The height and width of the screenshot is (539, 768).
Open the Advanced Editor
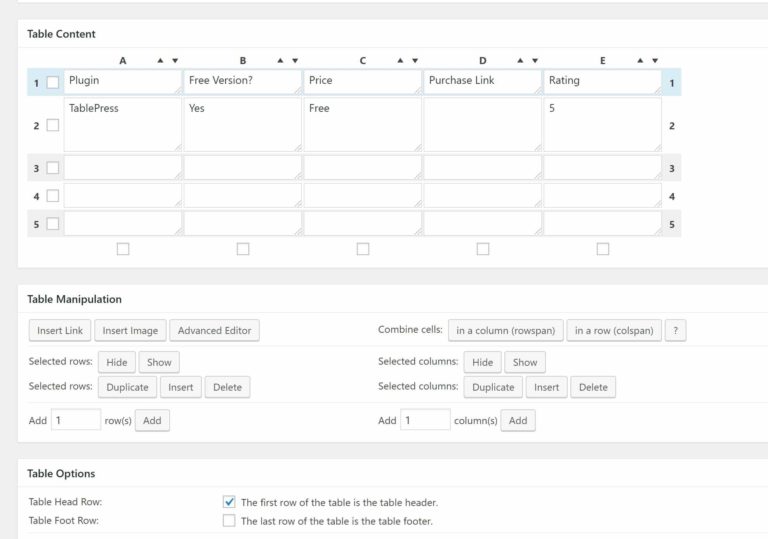214,331
